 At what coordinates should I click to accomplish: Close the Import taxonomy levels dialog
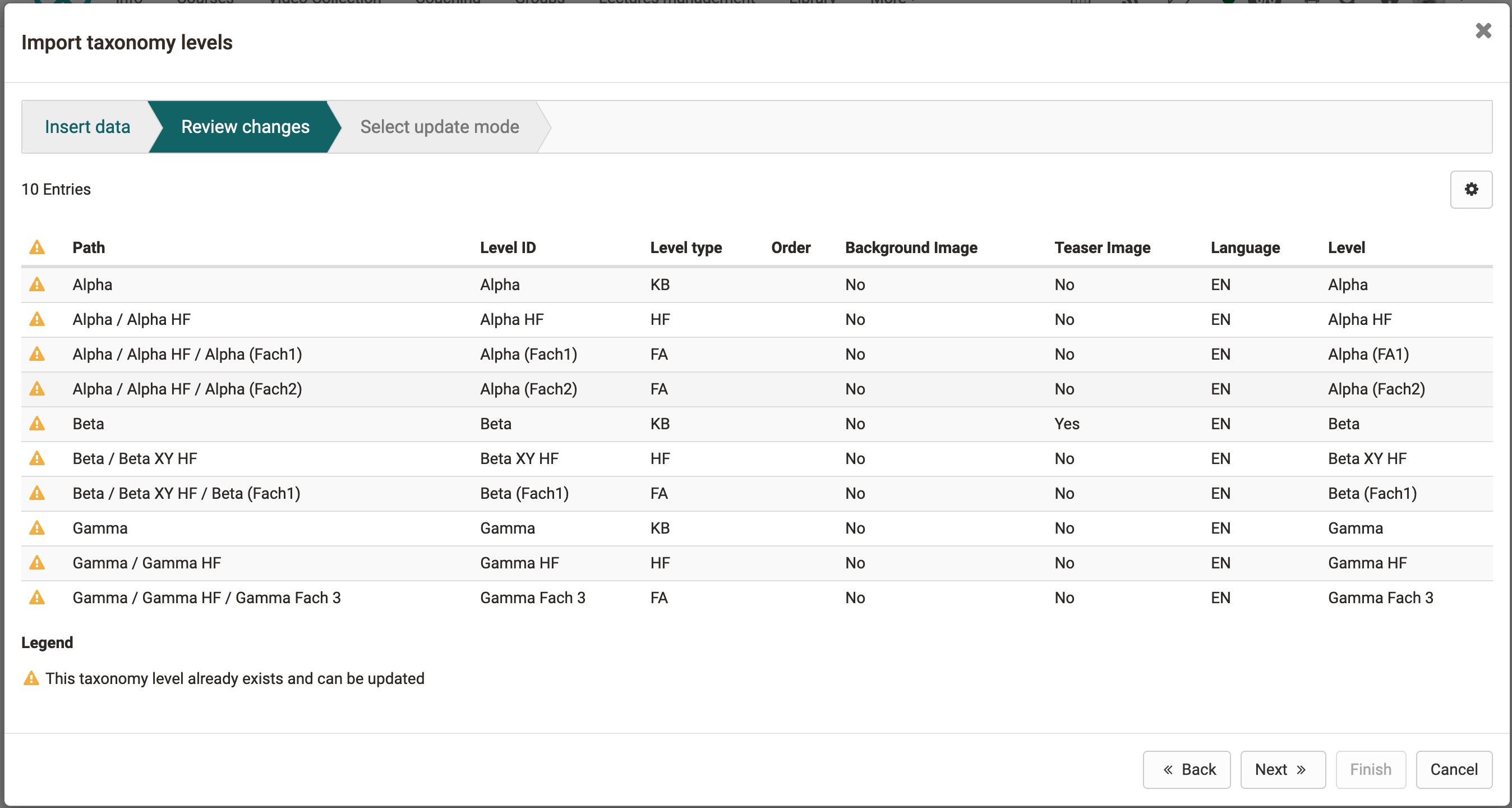click(1483, 31)
